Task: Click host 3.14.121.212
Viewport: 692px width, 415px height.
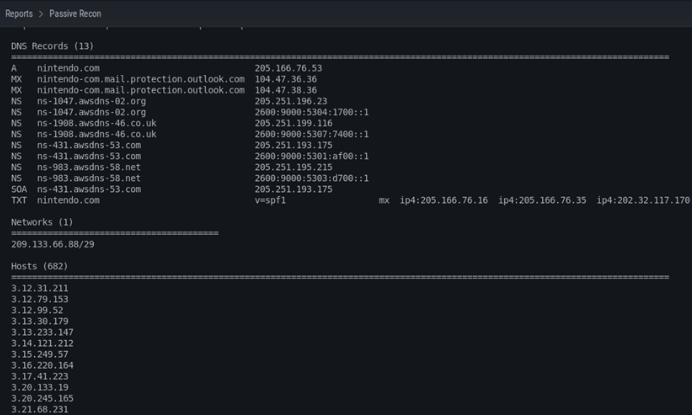Action: [42, 343]
